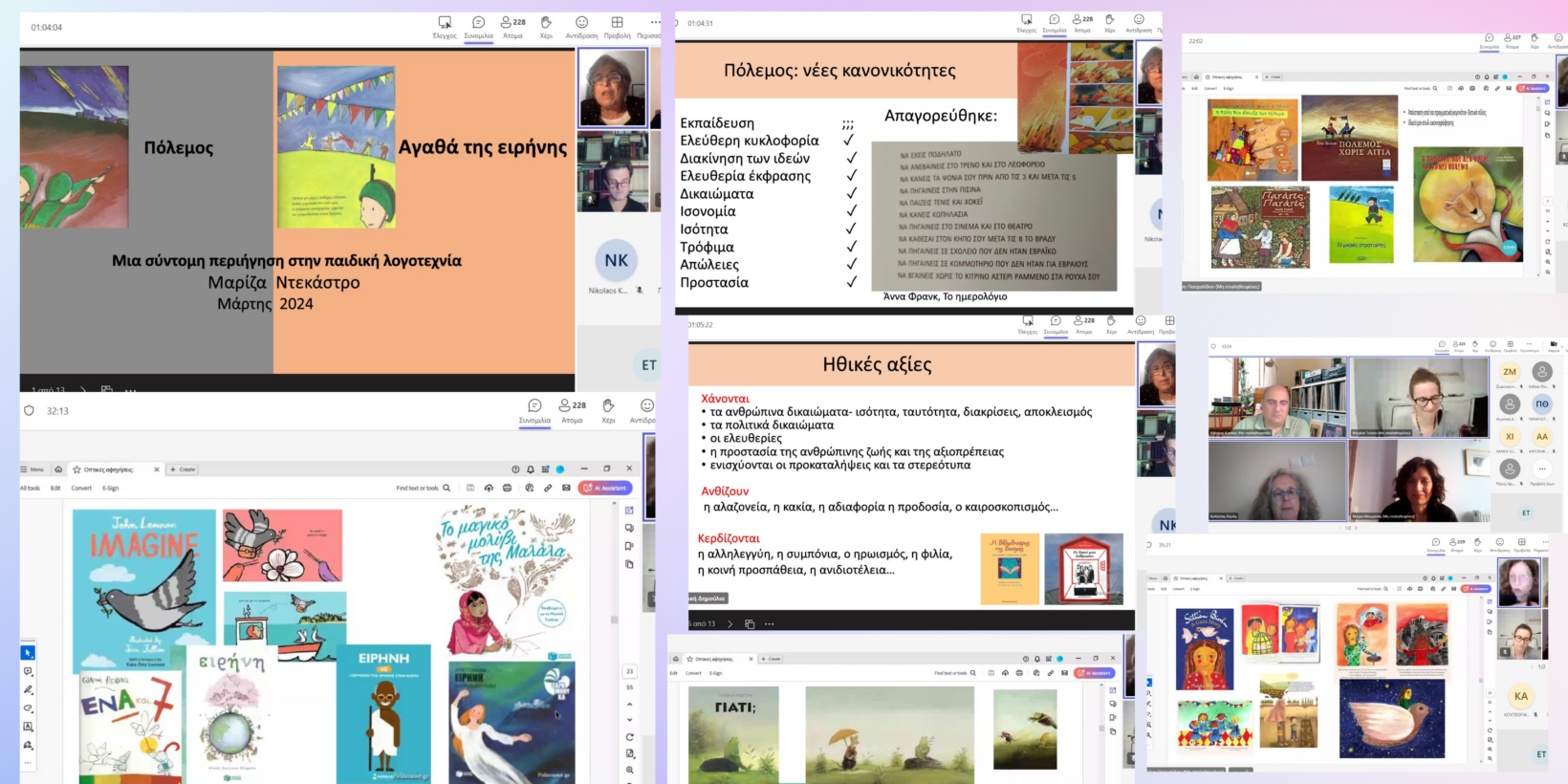The height and width of the screenshot is (784, 1568).
Task: Select the NK participant avatar in the 01:04:04 meeting
Action: tap(617, 260)
